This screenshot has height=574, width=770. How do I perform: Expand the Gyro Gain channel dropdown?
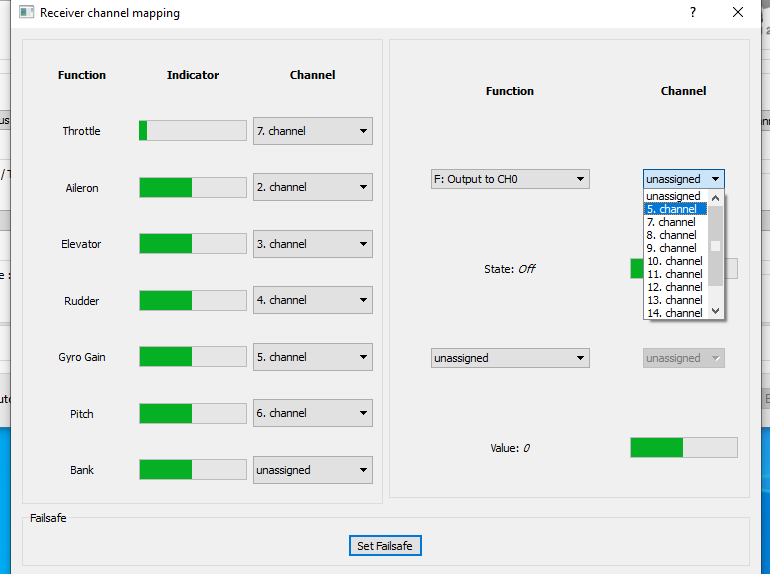coord(312,357)
